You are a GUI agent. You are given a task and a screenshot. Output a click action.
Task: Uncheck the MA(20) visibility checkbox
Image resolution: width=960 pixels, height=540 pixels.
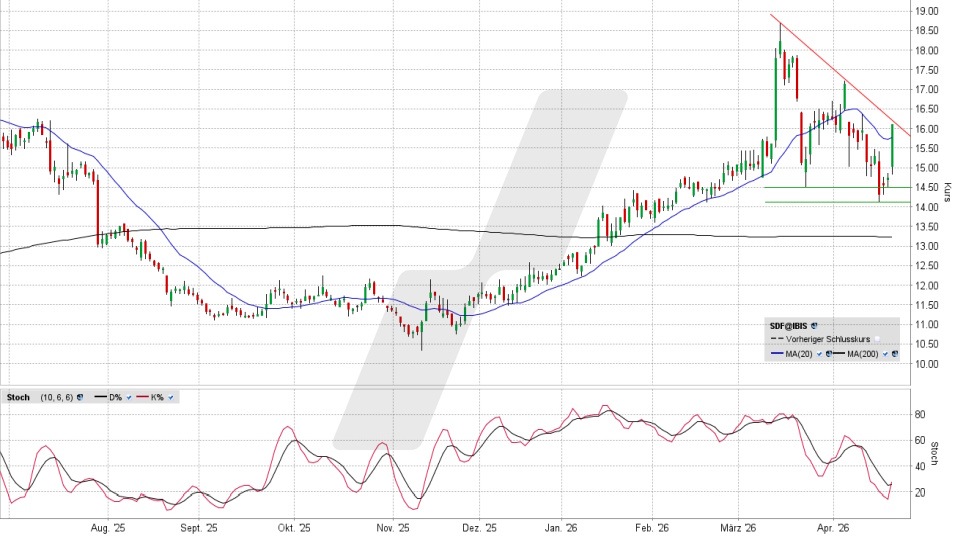tap(819, 354)
